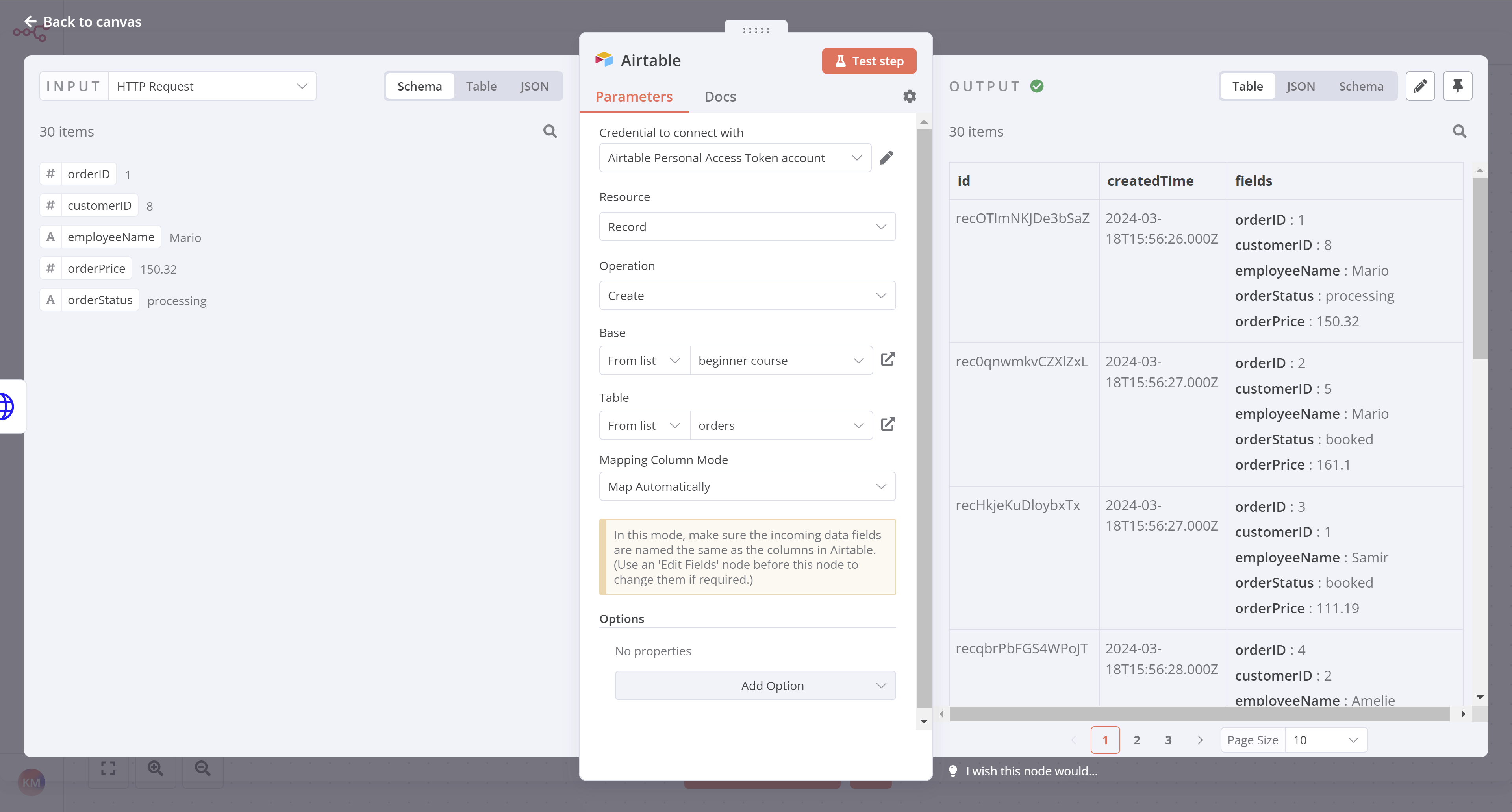Click the fit-to-view canvas icon
This screenshot has height=812, width=1512.
click(108, 768)
